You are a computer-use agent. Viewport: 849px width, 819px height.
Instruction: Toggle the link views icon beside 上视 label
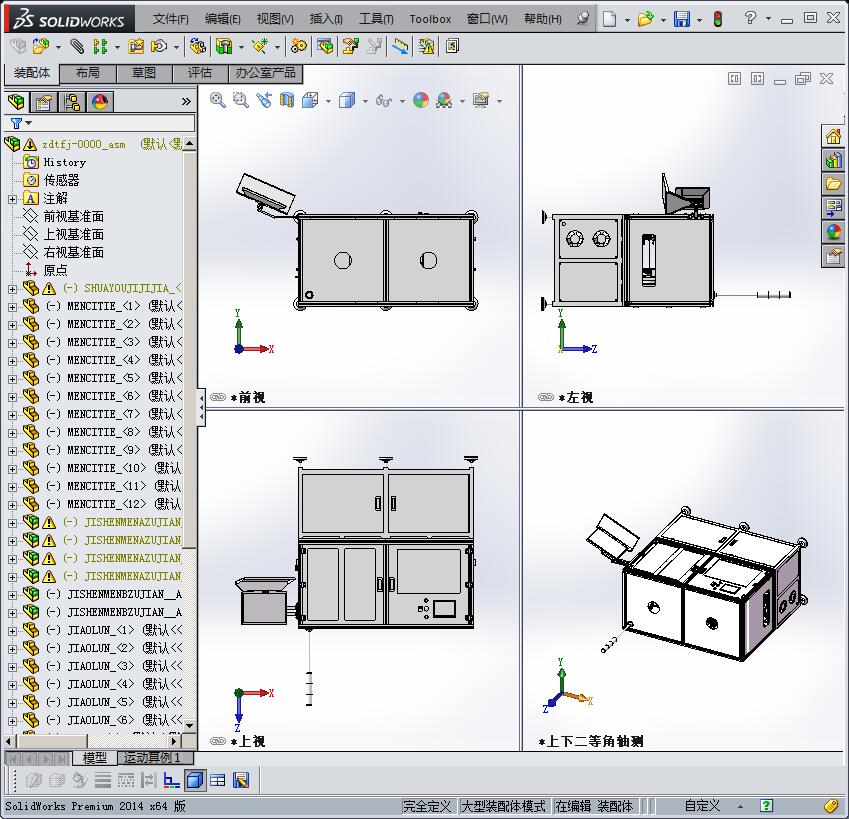click(x=218, y=741)
